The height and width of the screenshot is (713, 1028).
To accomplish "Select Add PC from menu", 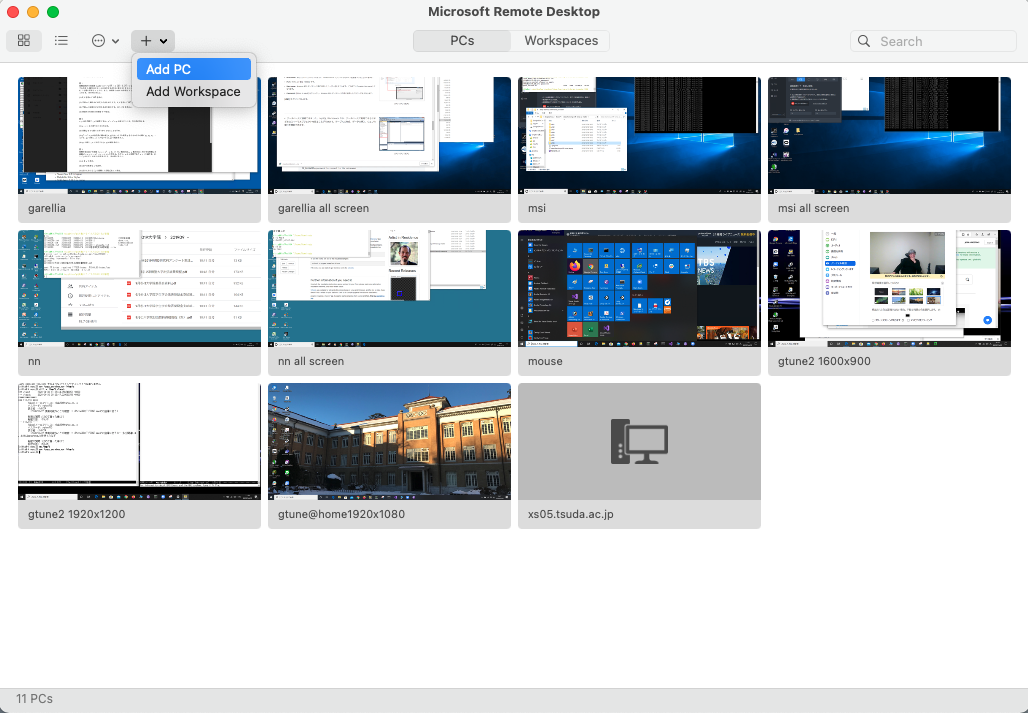I will (193, 69).
